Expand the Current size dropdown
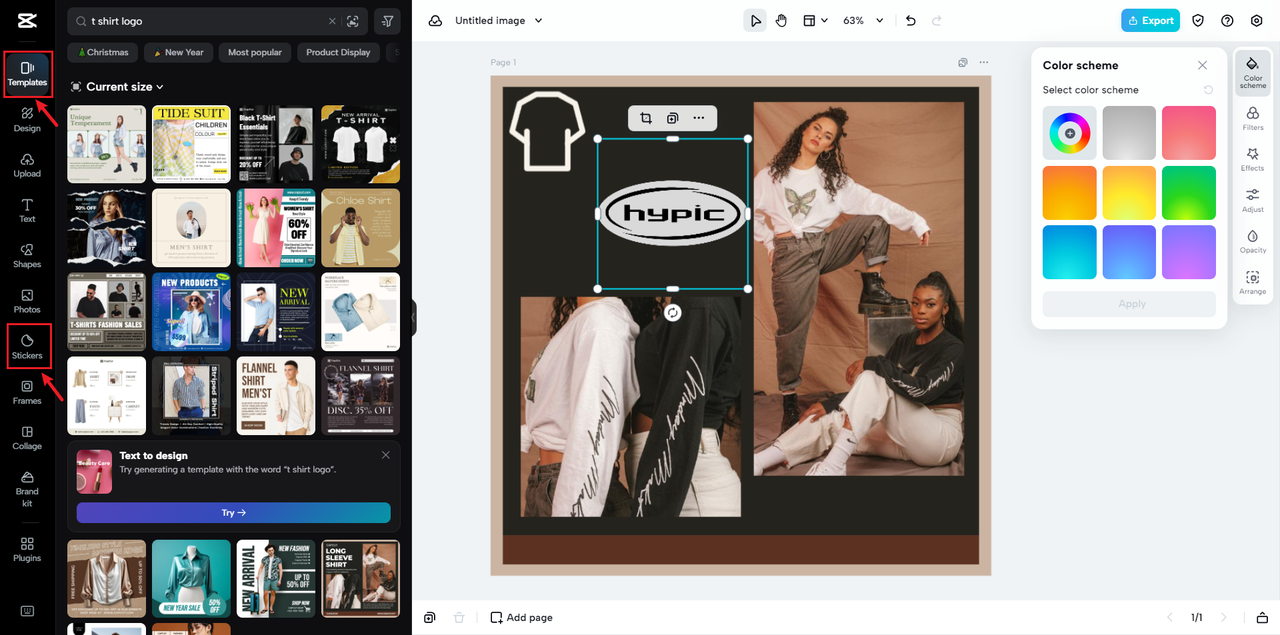The image size is (1280, 635). click(x=117, y=87)
